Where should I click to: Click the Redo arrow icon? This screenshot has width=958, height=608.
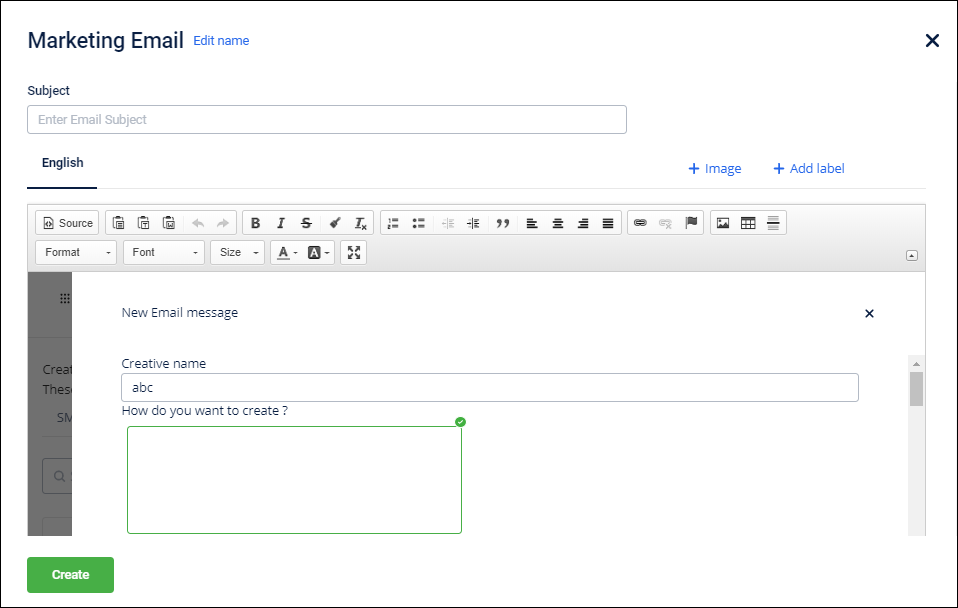coord(223,223)
